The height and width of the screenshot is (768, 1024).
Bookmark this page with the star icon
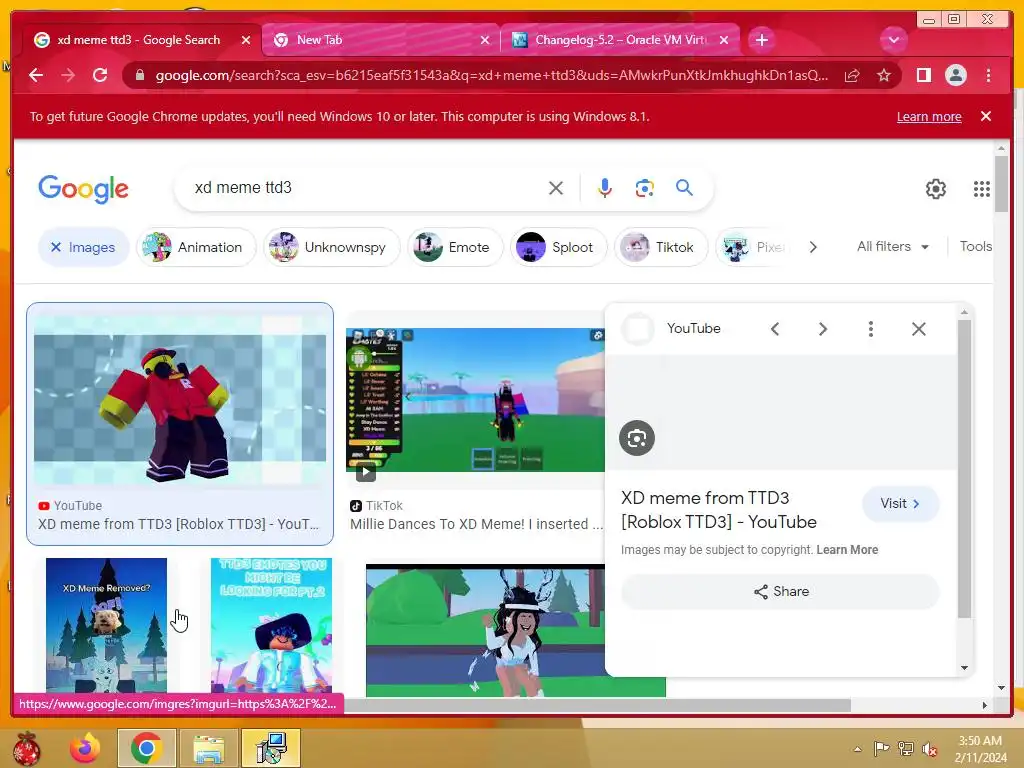pyautogui.click(x=884, y=76)
